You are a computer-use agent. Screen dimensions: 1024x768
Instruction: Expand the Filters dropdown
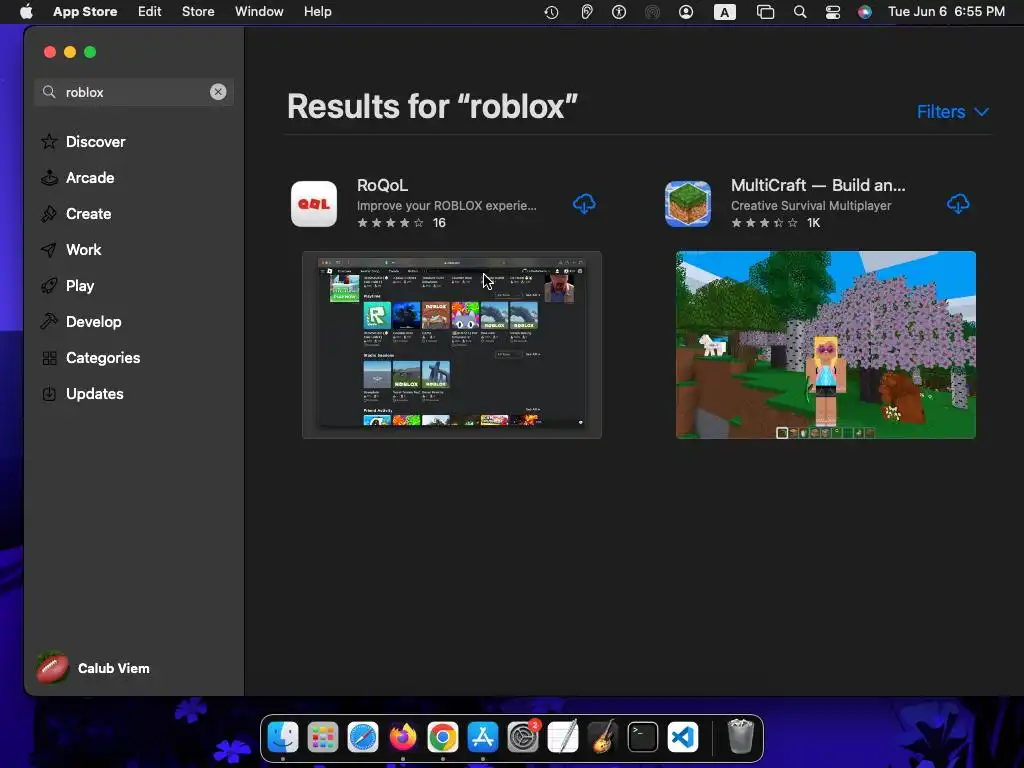pyautogui.click(x=953, y=112)
